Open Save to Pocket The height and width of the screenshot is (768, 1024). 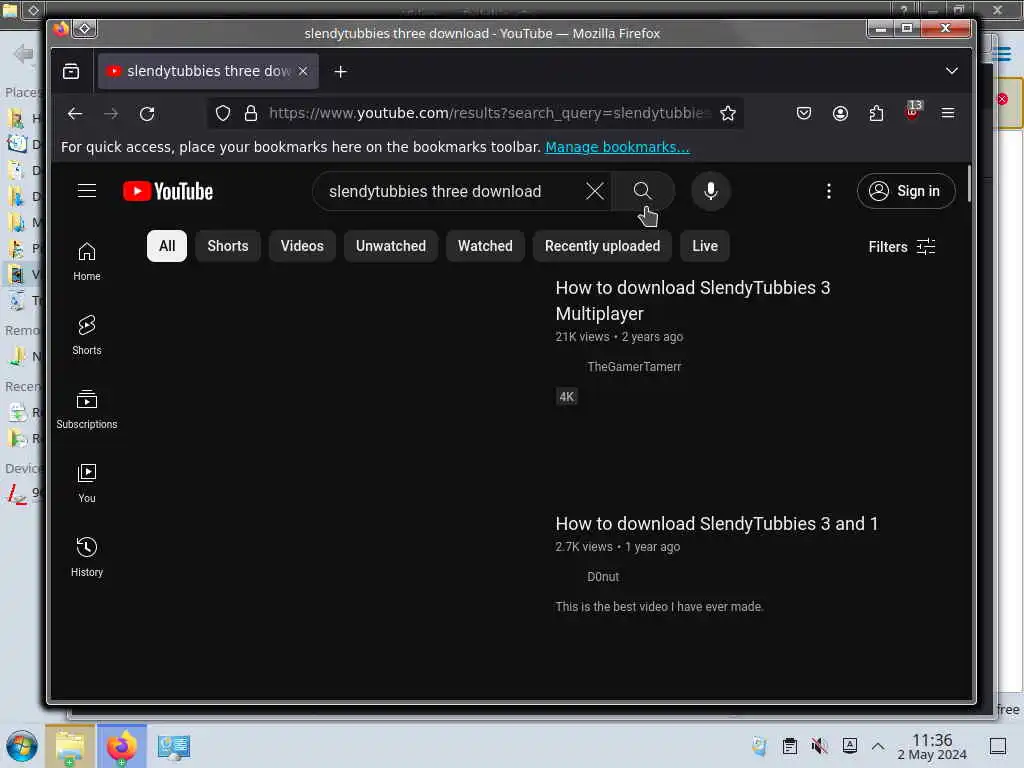click(x=804, y=114)
